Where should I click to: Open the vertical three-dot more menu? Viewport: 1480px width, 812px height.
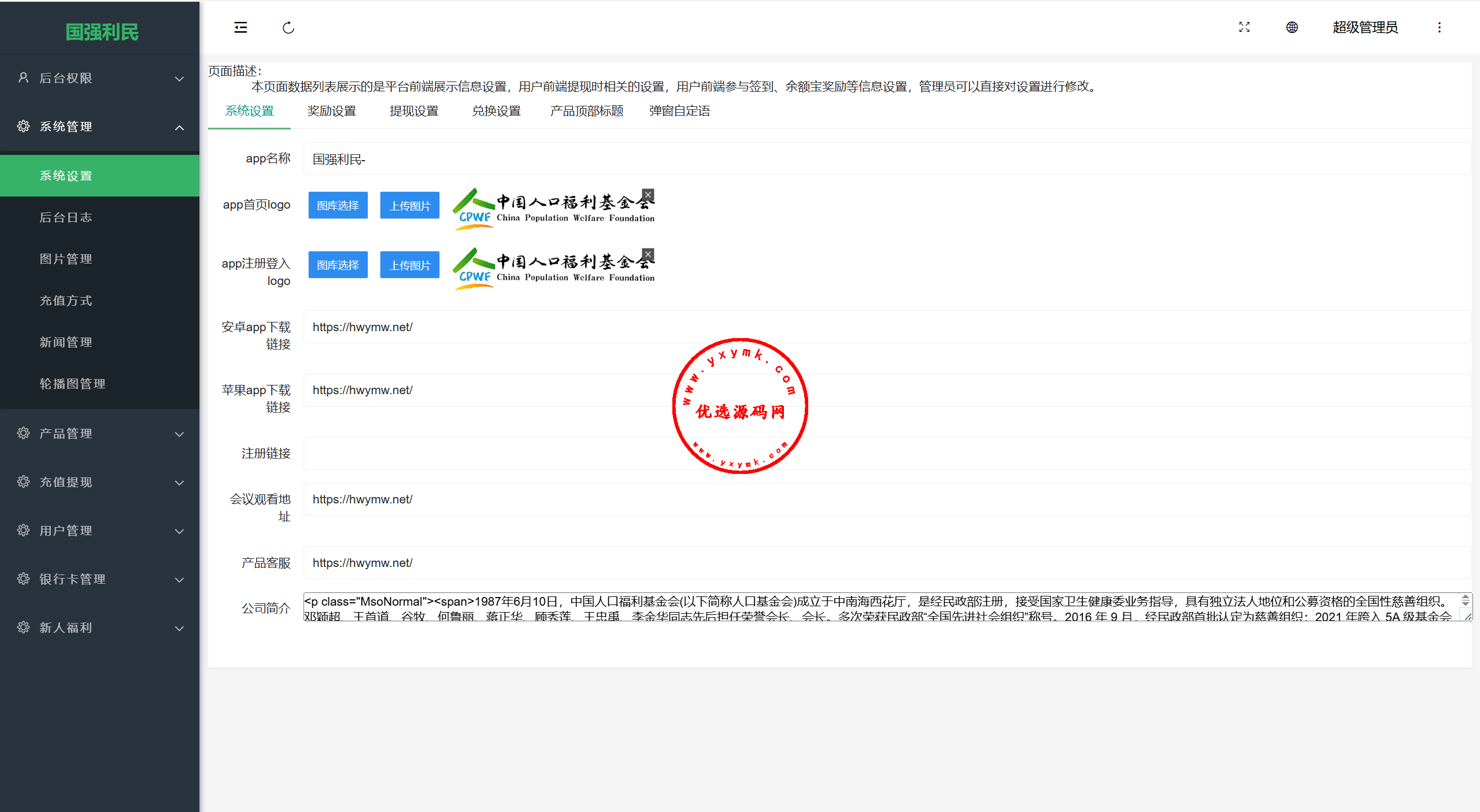pyautogui.click(x=1440, y=27)
